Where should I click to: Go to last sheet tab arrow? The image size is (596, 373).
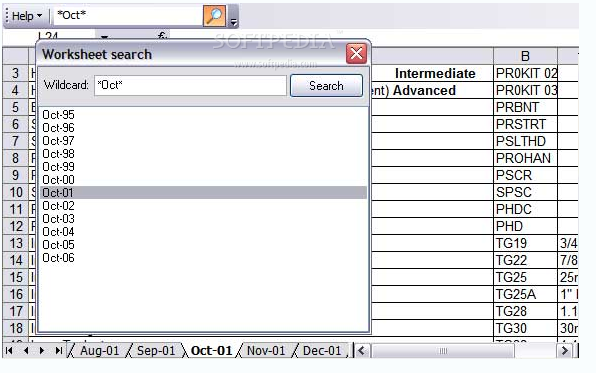click(x=58, y=351)
